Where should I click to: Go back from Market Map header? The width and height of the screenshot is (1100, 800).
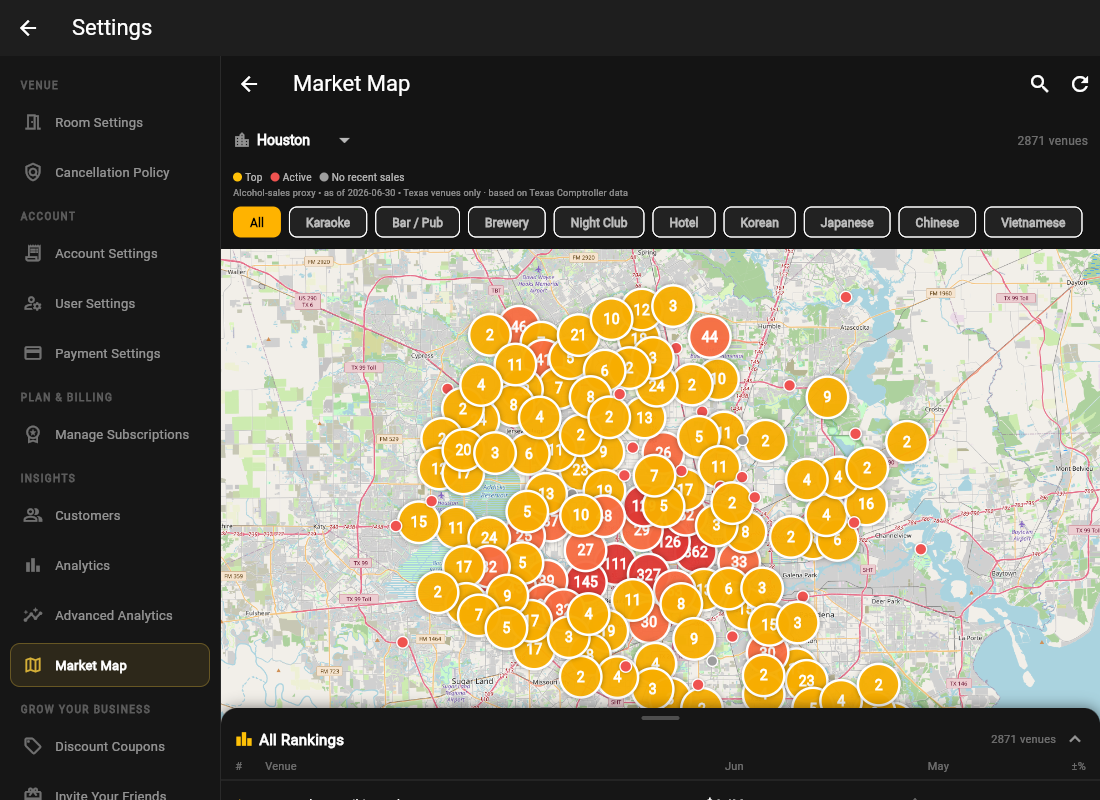249,84
